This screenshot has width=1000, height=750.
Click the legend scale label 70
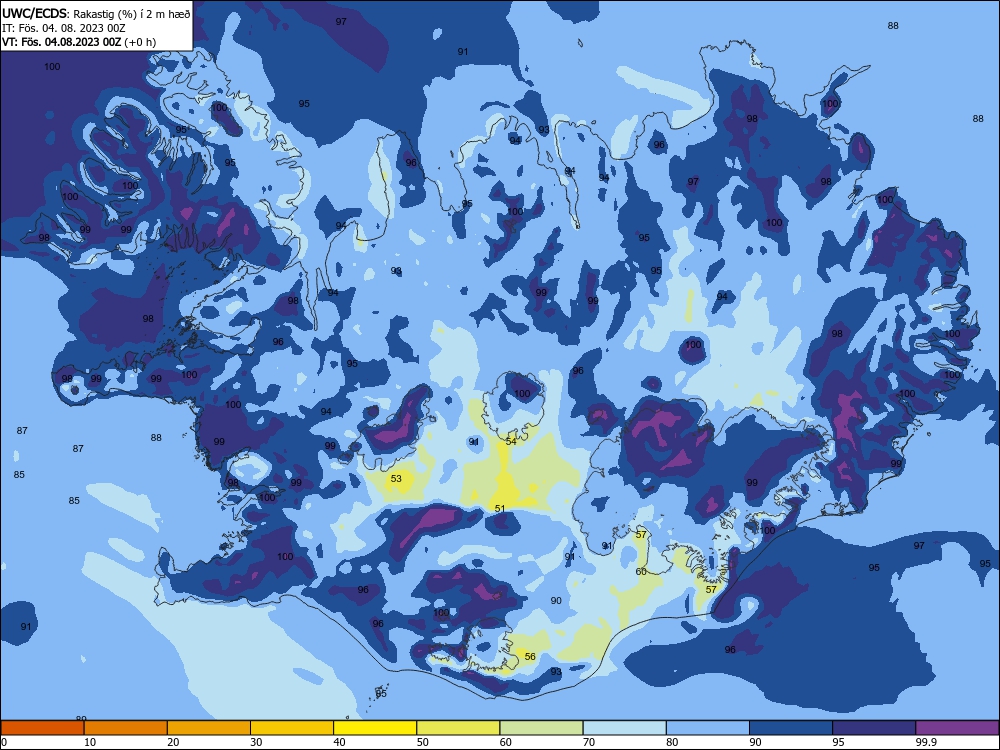coord(589,742)
